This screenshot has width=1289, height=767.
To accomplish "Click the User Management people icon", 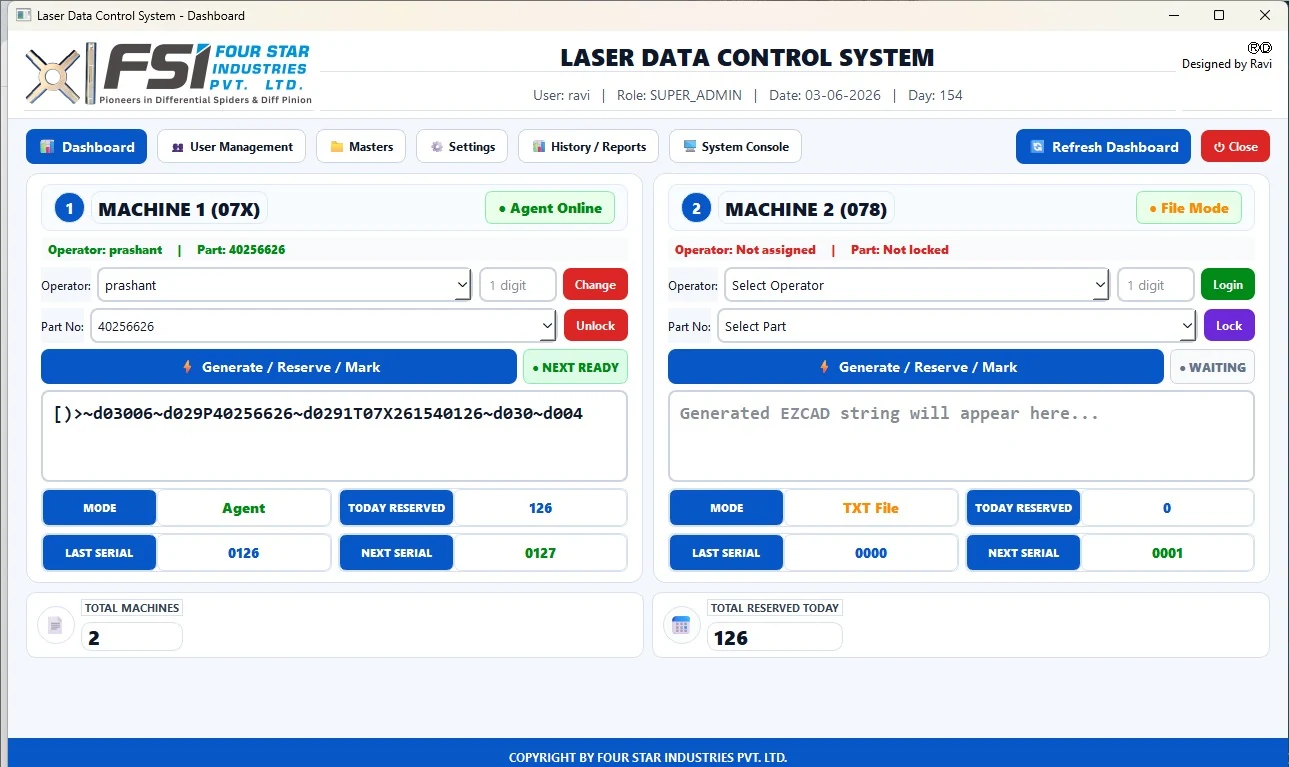I will click(177, 147).
